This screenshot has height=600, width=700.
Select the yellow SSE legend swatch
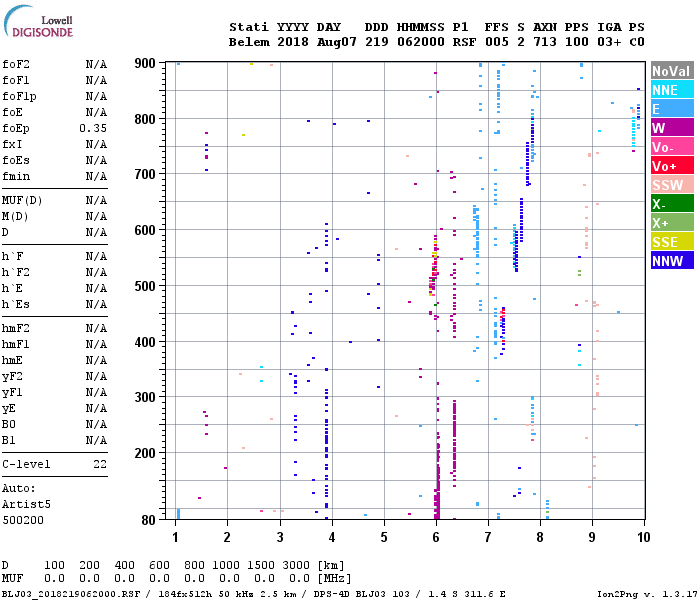[x=672, y=242]
